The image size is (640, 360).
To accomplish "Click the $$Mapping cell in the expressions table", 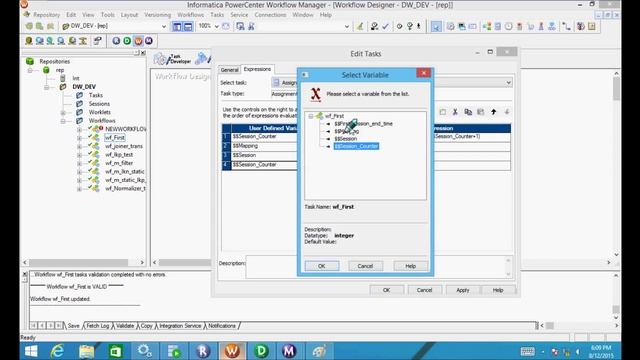I will pos(264,146).
